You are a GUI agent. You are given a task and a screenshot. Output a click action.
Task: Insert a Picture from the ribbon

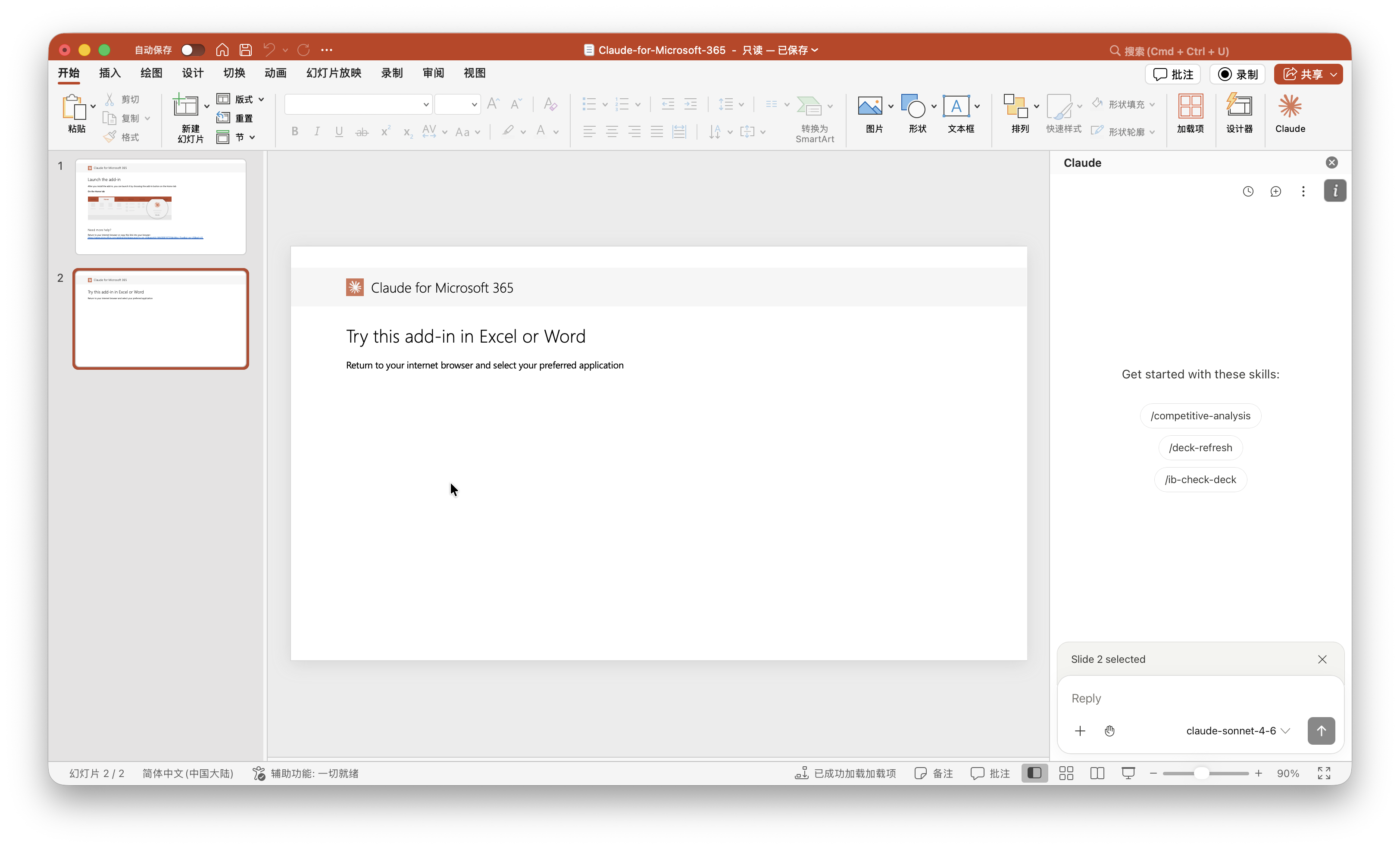point(870,106)
